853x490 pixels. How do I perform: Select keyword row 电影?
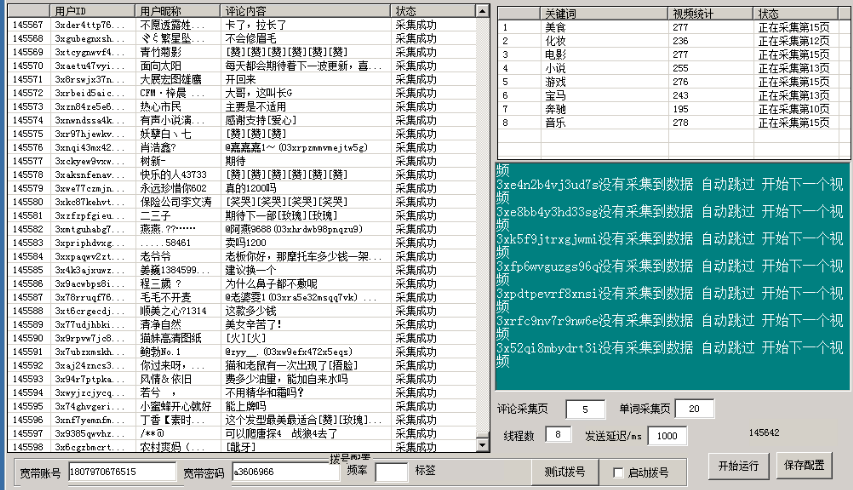pyautogui.click(x=669, y=54)
